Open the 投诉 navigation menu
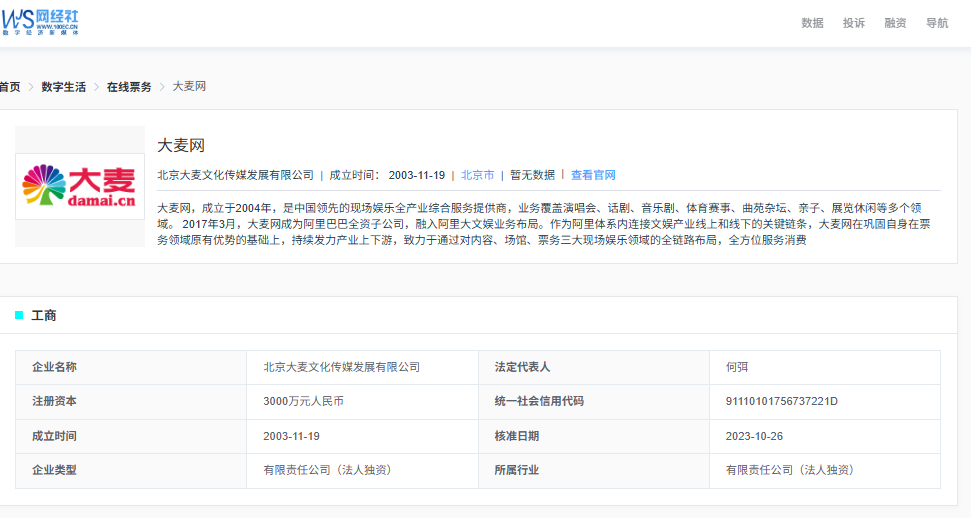This screenshot has height=518, width=971. 853,23
